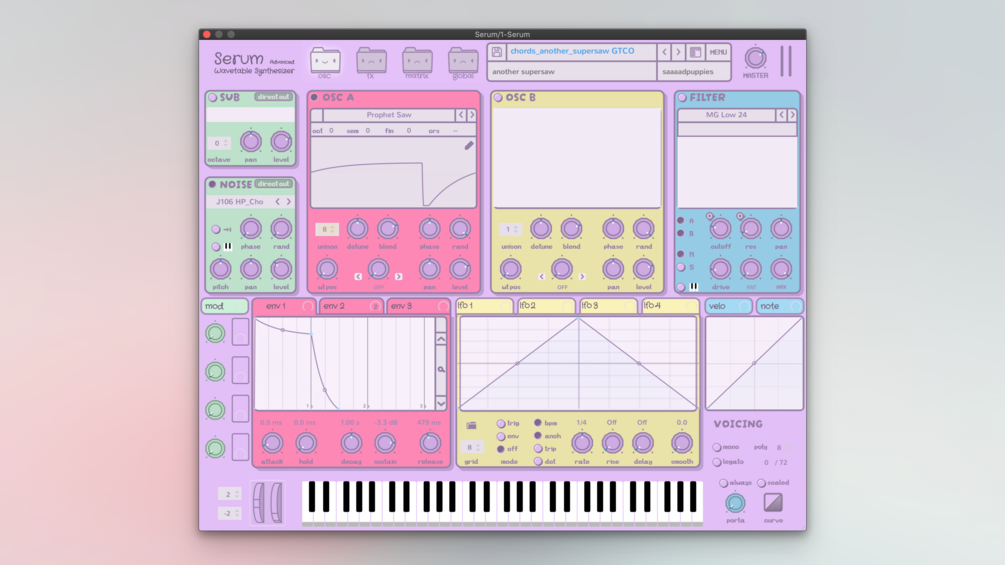
Task: Switch to lfo 2 tab
Action: click(x=546, y=306)
